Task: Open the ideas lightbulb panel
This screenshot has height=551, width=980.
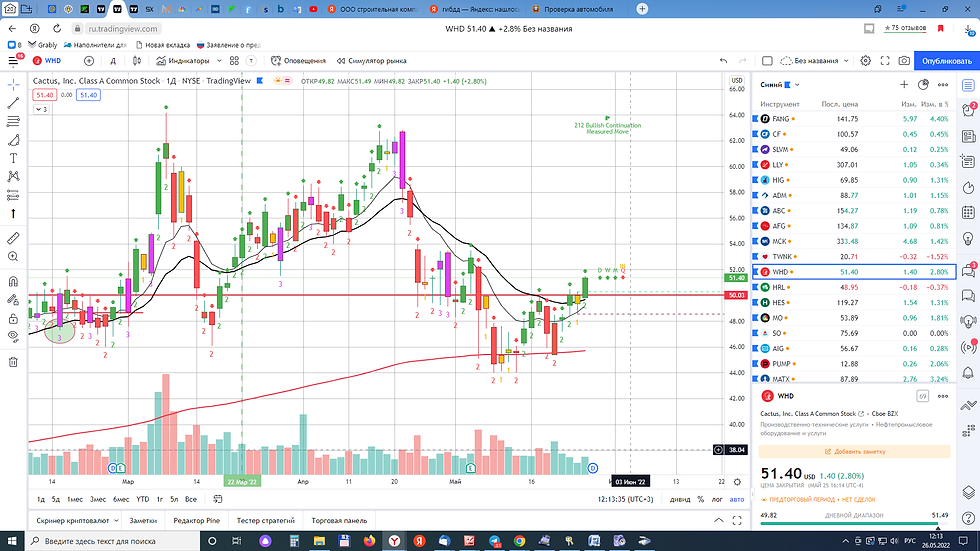Action: click(x=968, y=239)
